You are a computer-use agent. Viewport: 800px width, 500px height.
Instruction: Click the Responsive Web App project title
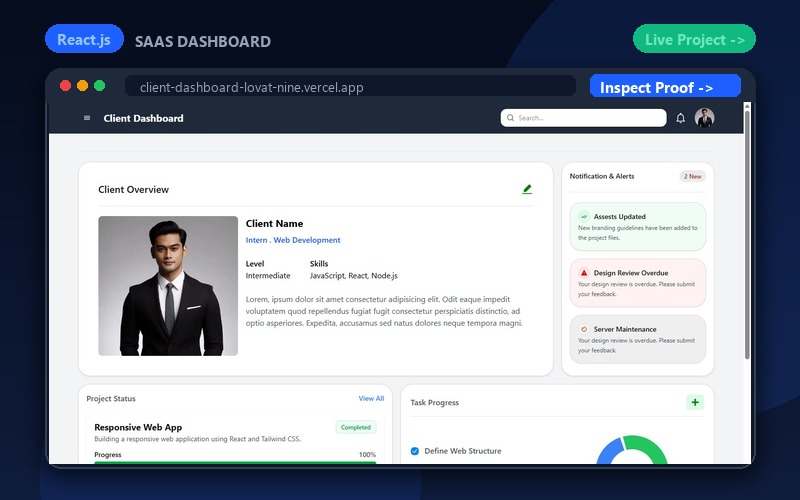138,427
